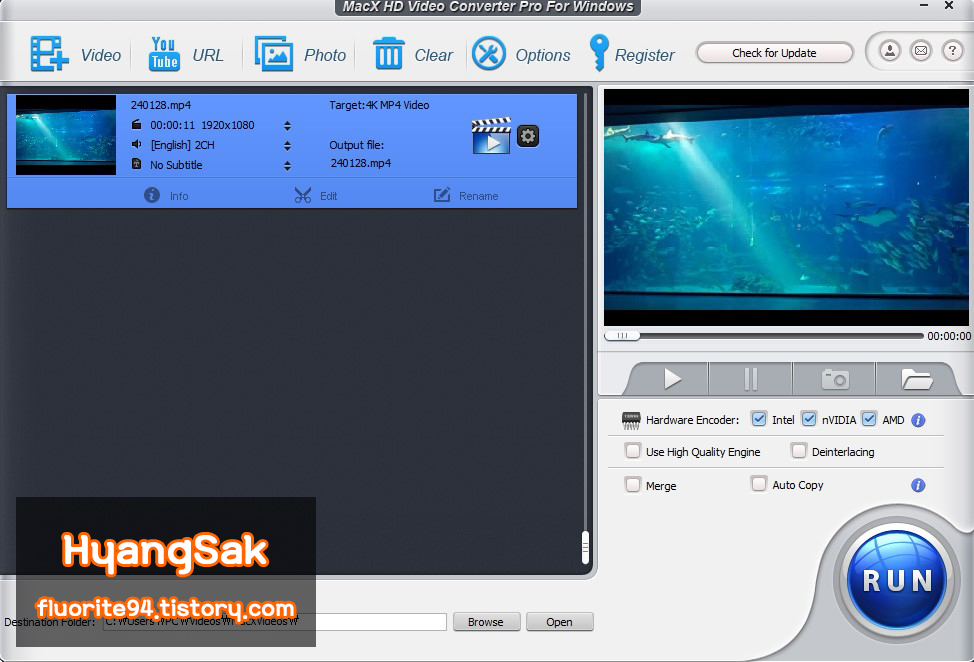Click the Rename text label
974x662 pixels.
coord(478,196)
